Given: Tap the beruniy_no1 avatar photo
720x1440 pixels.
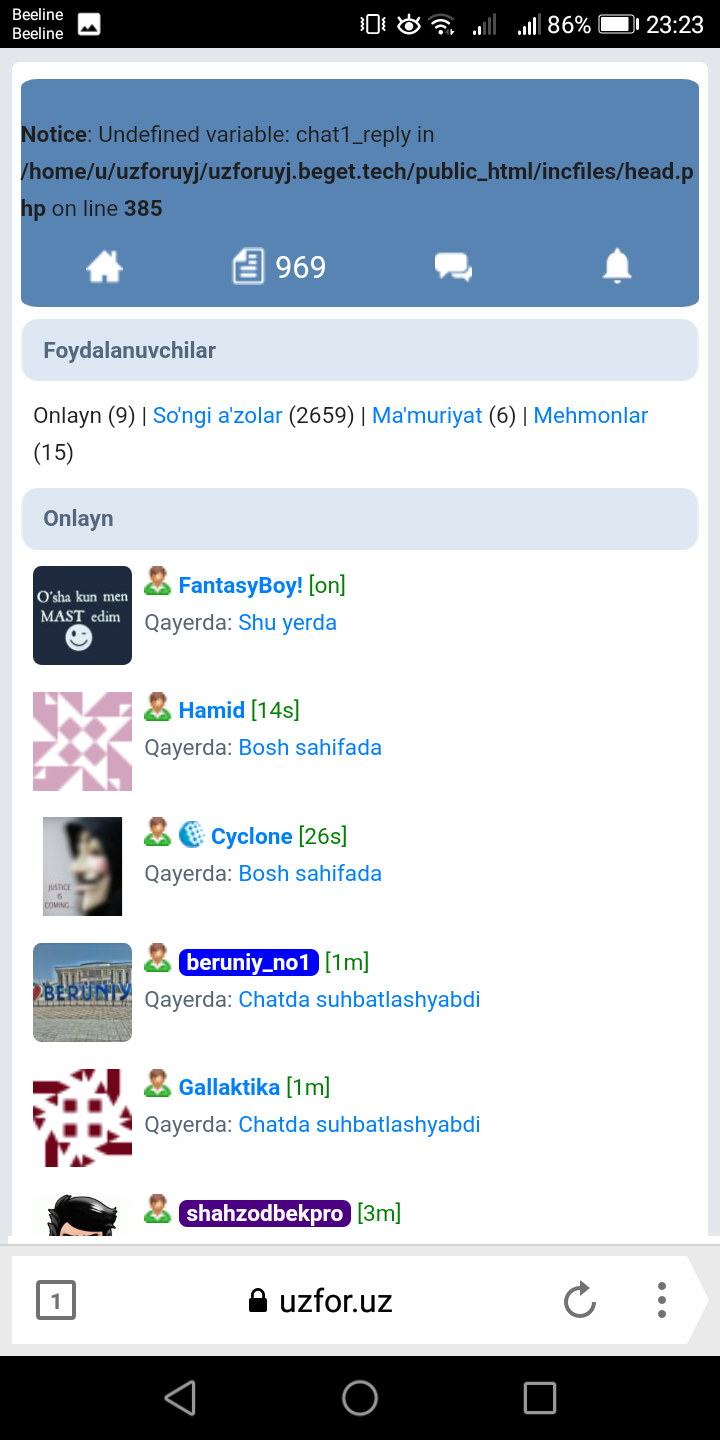Looking at the screenshot, I should pyautogui.click(x=82, y=992).
